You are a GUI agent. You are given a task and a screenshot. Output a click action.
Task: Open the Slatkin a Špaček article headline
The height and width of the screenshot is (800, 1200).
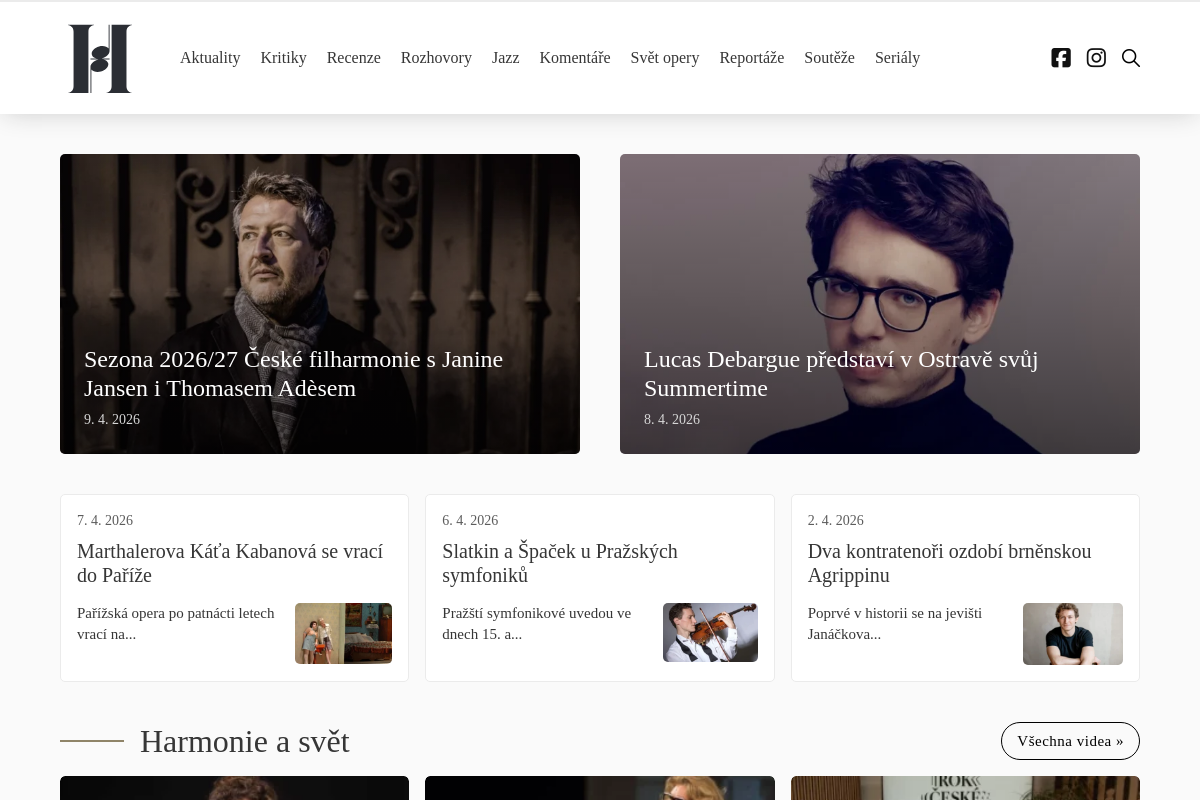pyautogui.click(x=560, y=563)
